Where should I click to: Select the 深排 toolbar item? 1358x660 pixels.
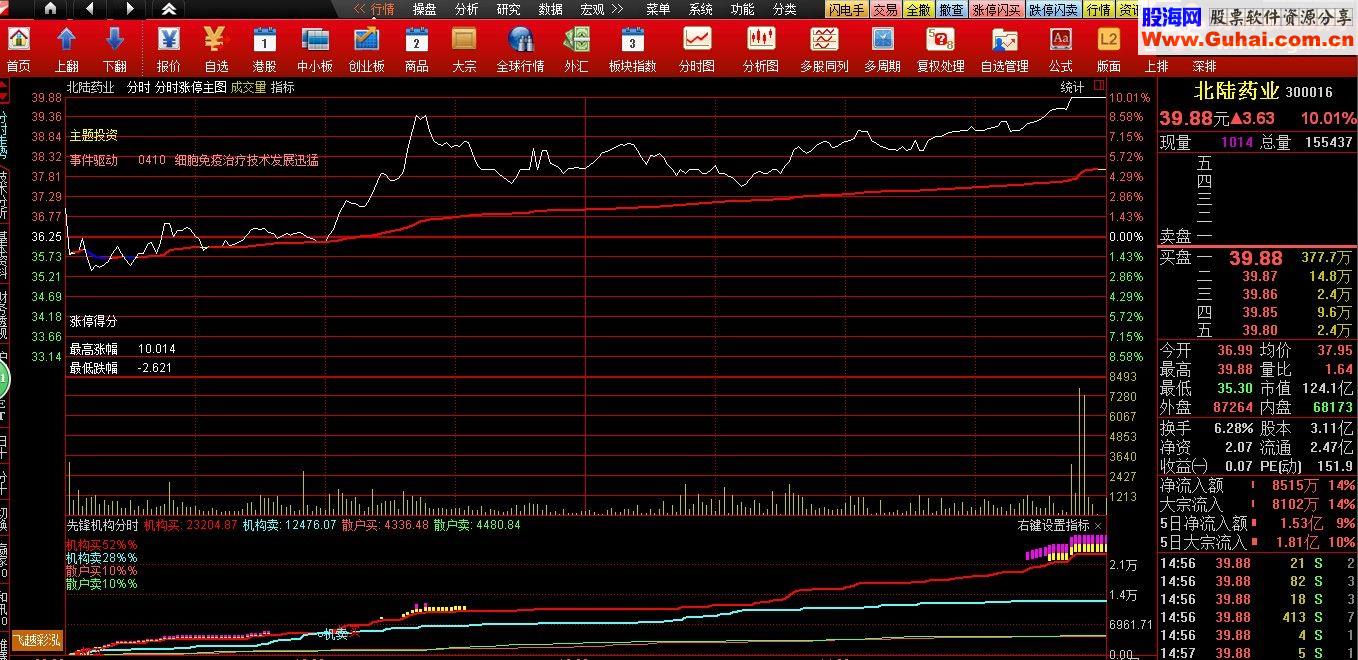point(1204,66)
